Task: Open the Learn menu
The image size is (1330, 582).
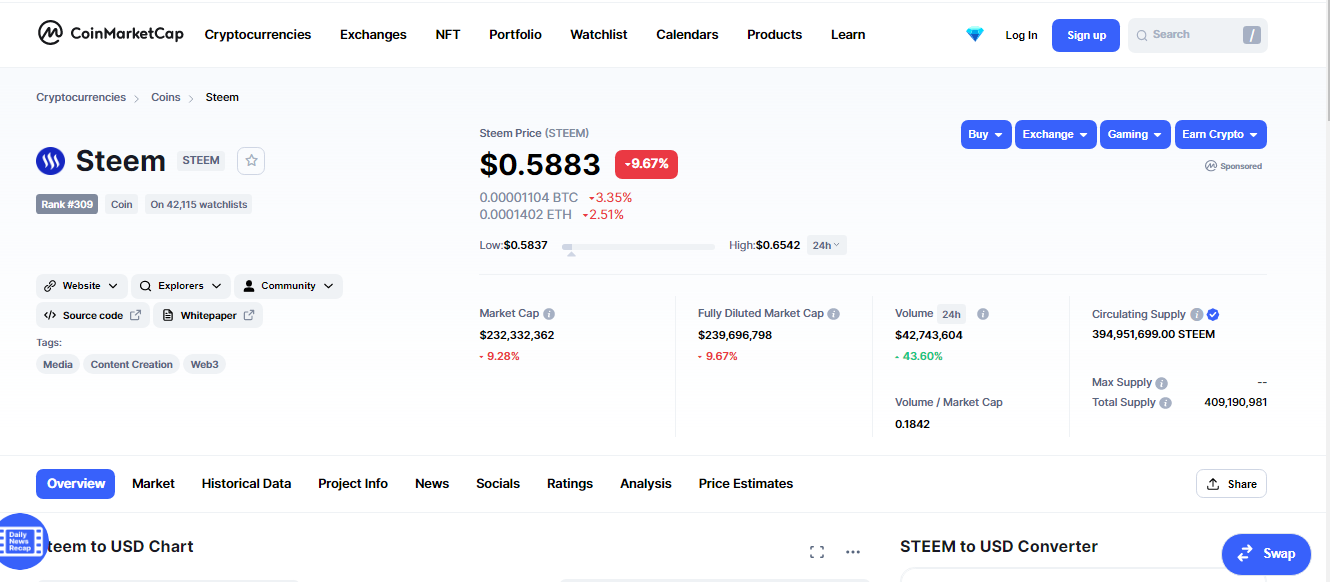Action: pos(848,34)
